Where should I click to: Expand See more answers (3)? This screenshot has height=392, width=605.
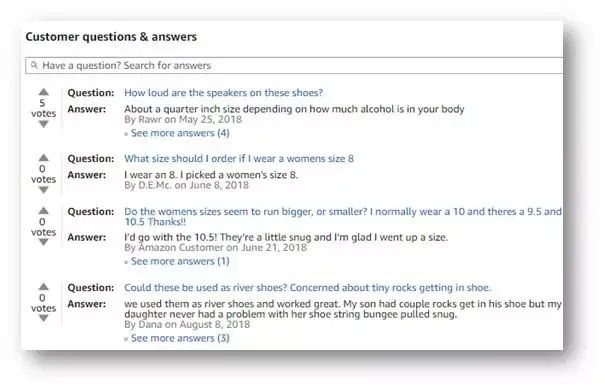pos(180,338)
